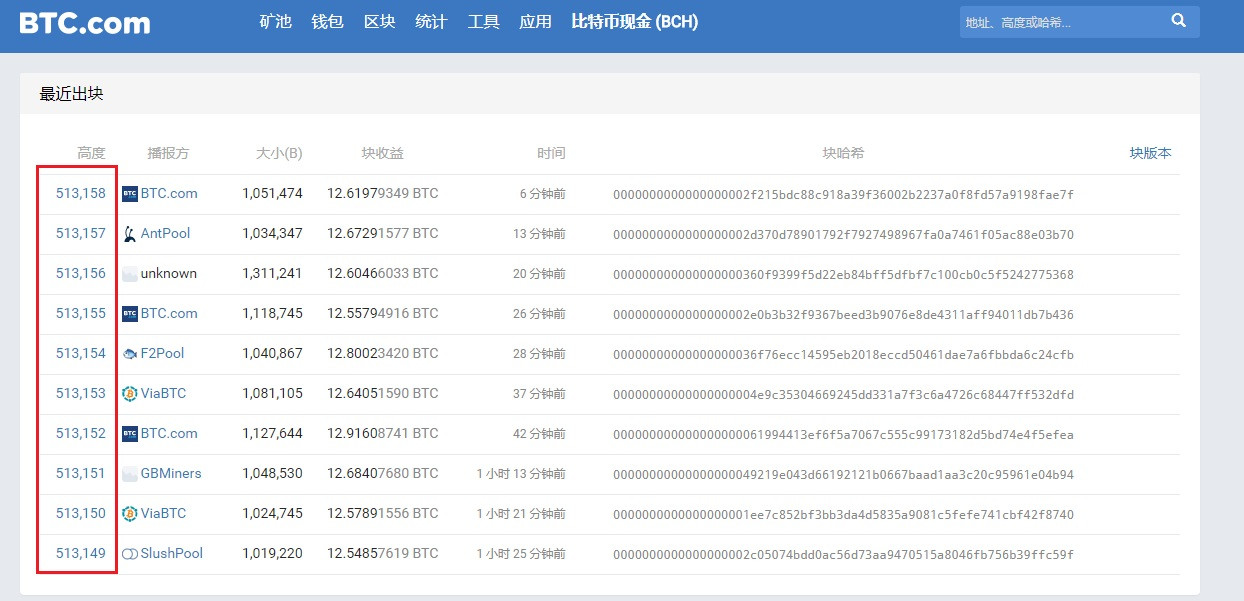The height and width of the screenshot is (601, 1244).
Task: Click the 块收益 column header
Action: (383, 153)
